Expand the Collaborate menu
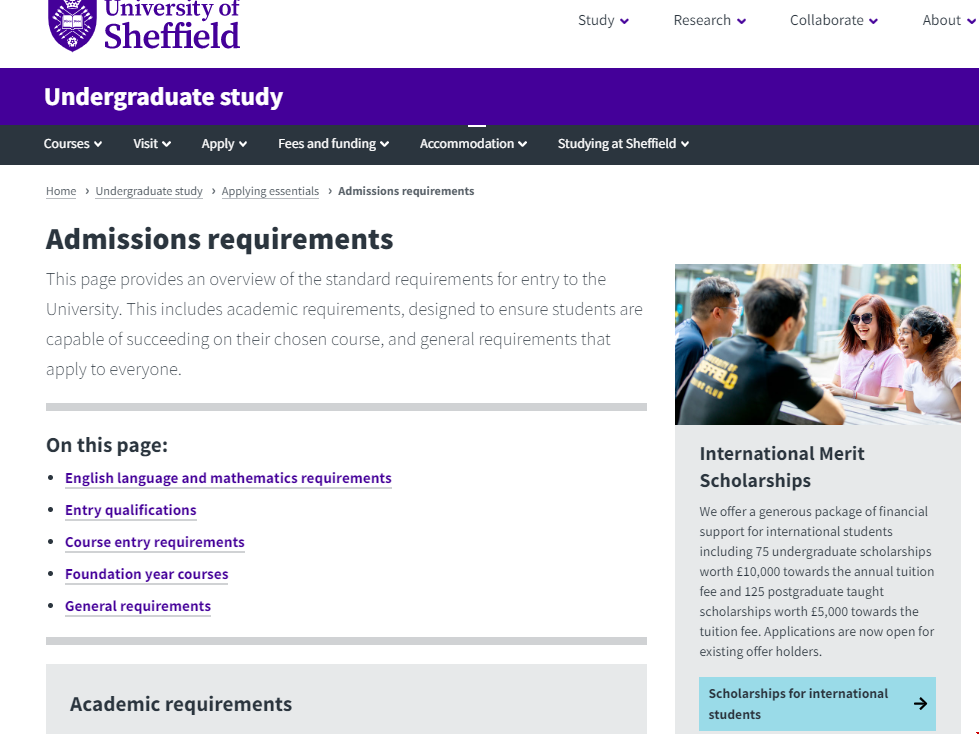979x734 pixels. (833, 20)
